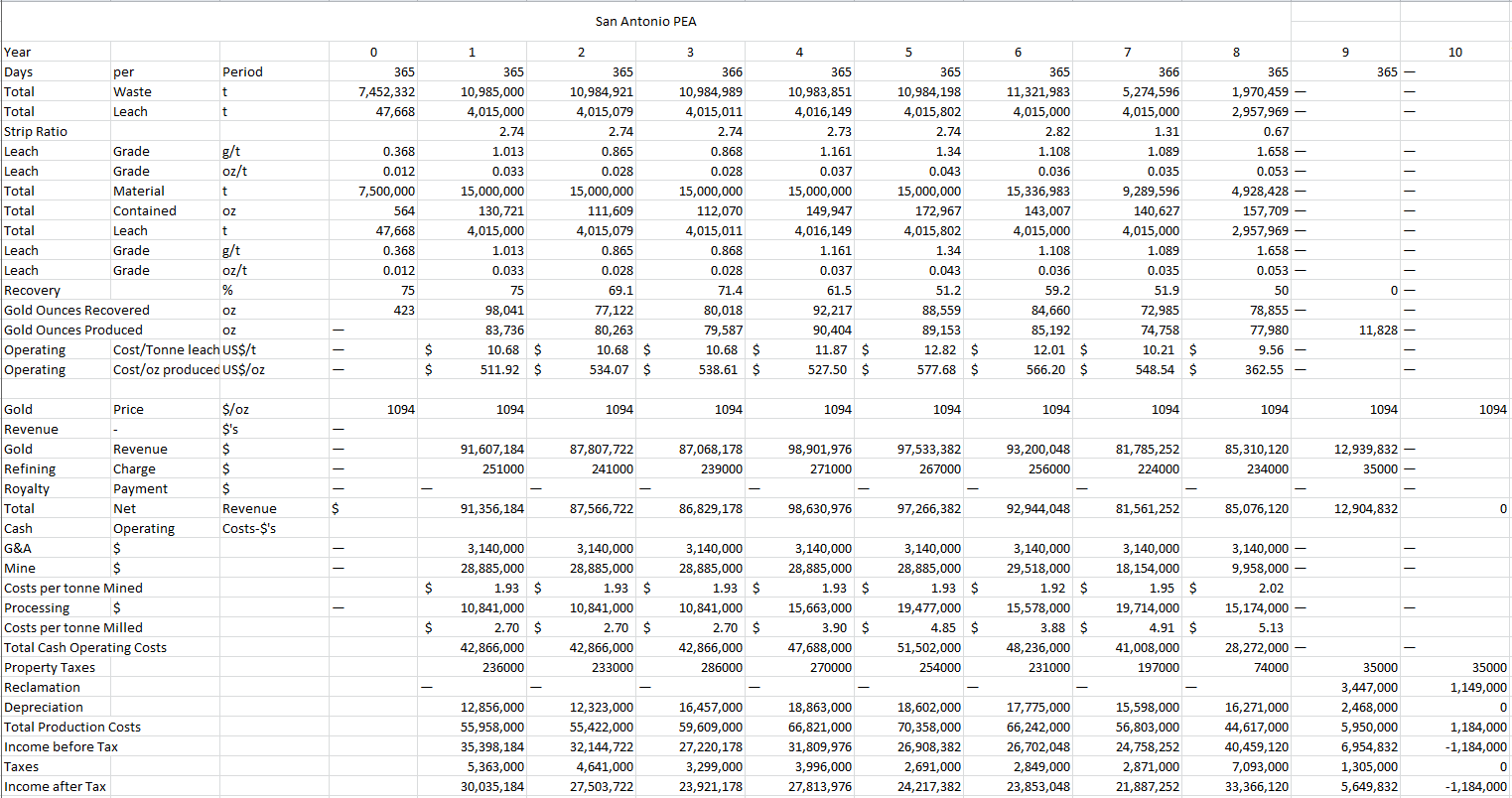Viewport: 1512px width, 798px height.
Task: Select the Total Production Costs label cell
Action: click(72, 728)
